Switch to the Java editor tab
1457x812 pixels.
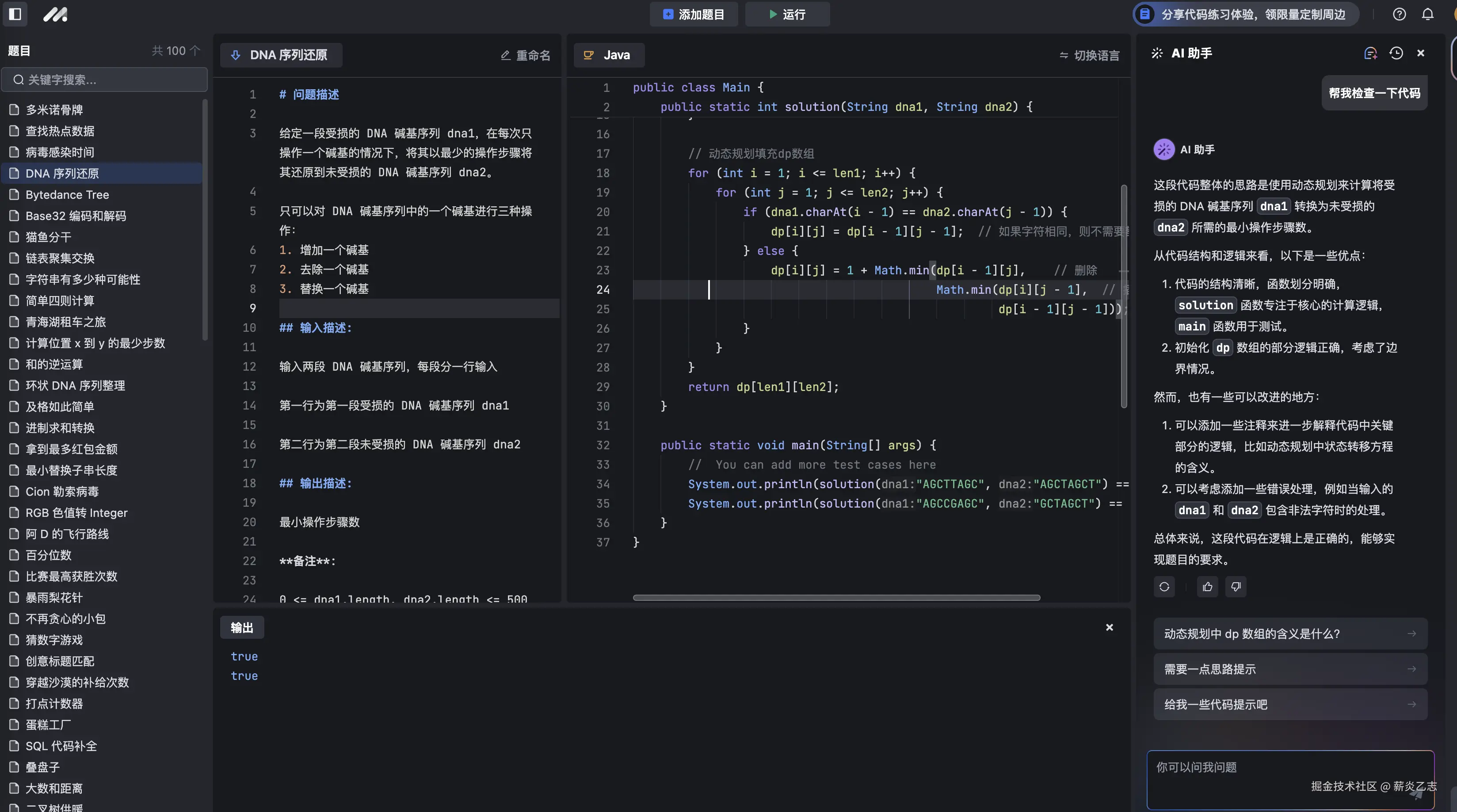pos(609,55)
